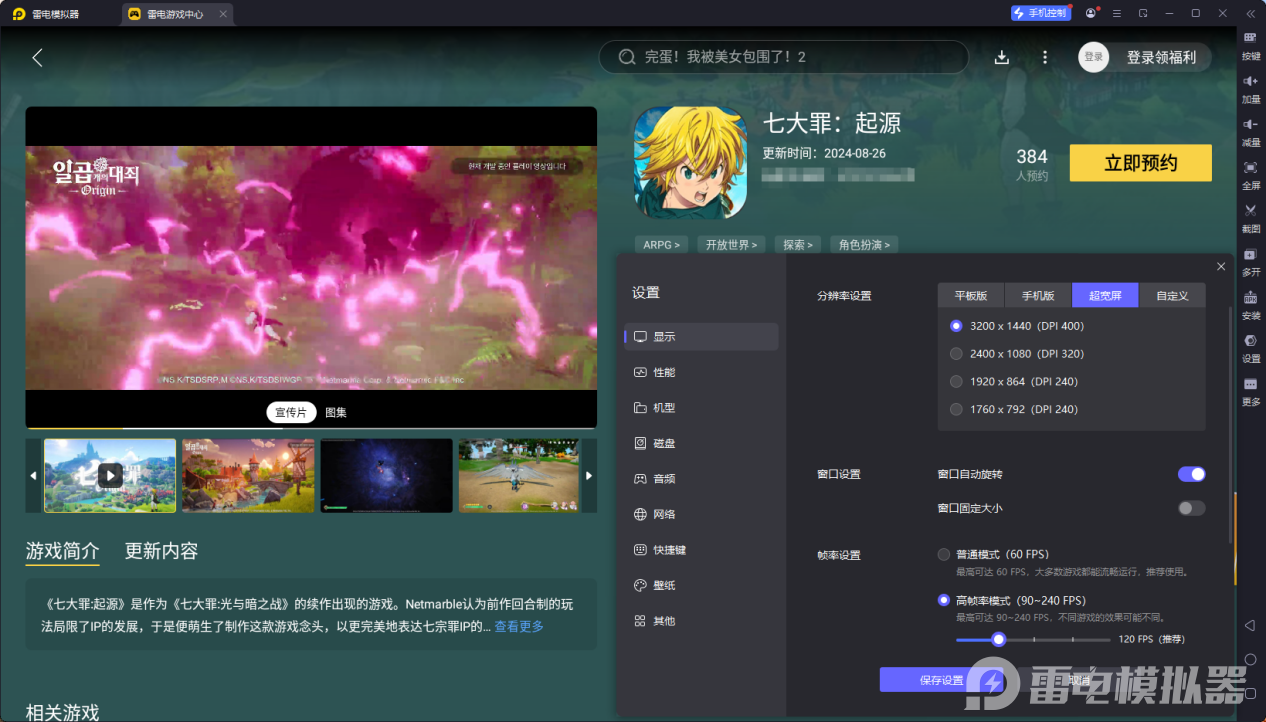Image resolution: width=1266 pixels, height=722 pixels.
Task: Switch to 手机版 resolution tab
Action: [x=1038, y=295]
